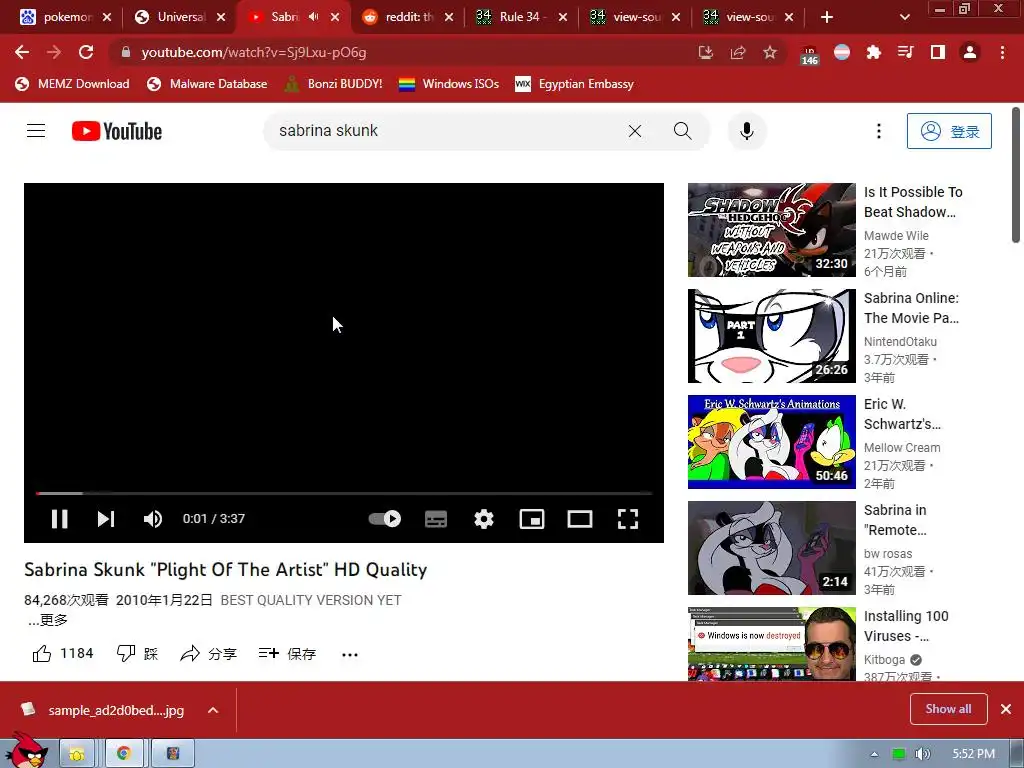Install app icon in address bar
The height and width of the screenshot is (768, 1024).
click(705, 52)
